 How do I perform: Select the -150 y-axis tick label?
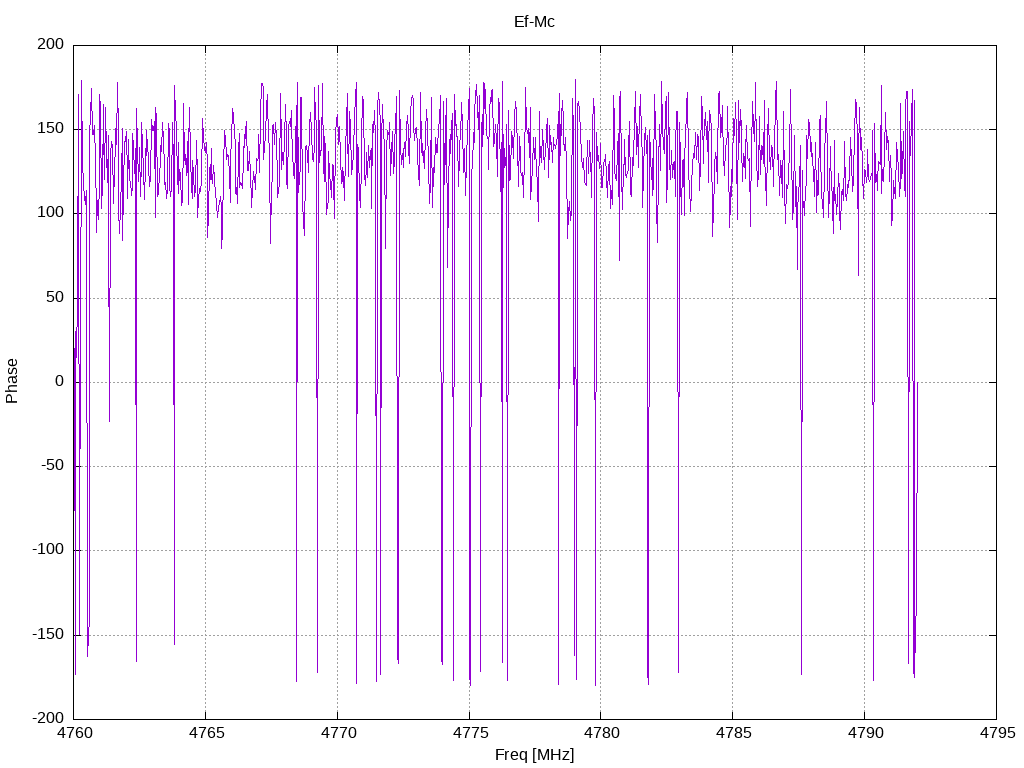pyautogui.click(x=48, y=634)
